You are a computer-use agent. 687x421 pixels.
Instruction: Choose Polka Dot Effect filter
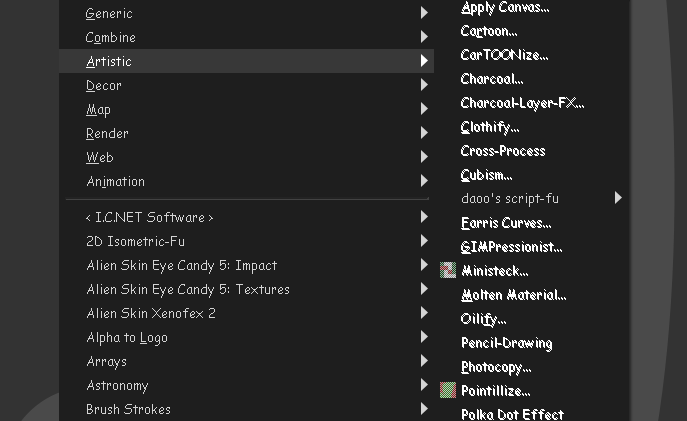(512, 414)
